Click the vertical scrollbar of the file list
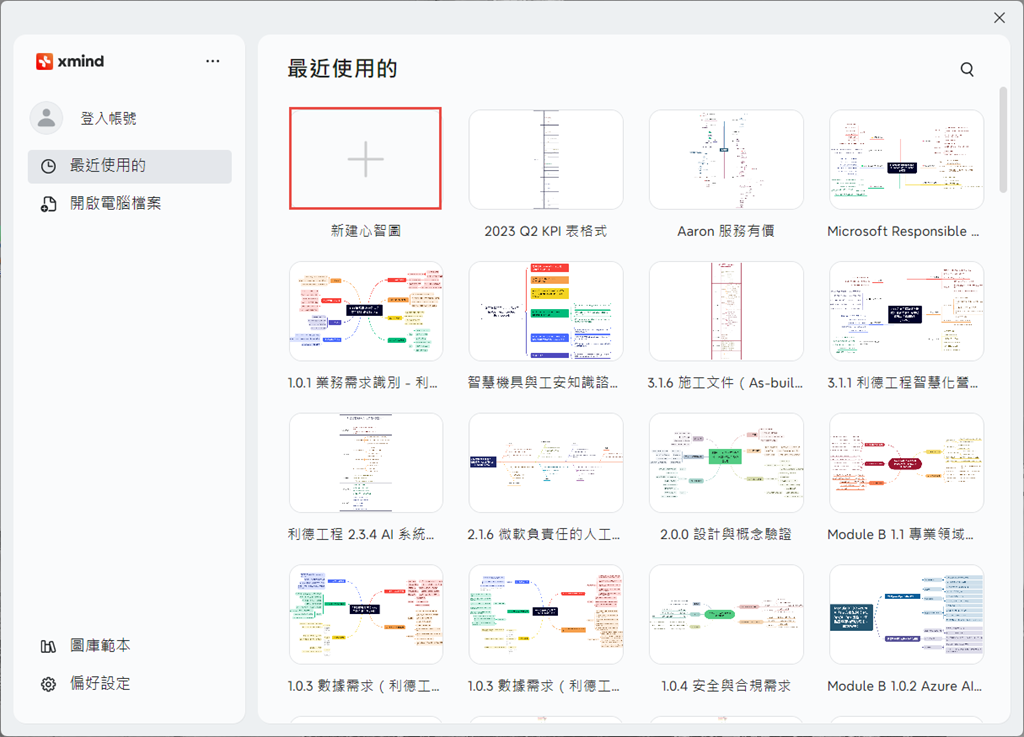The image size is (1024, 737). [x=1003, y=140]
